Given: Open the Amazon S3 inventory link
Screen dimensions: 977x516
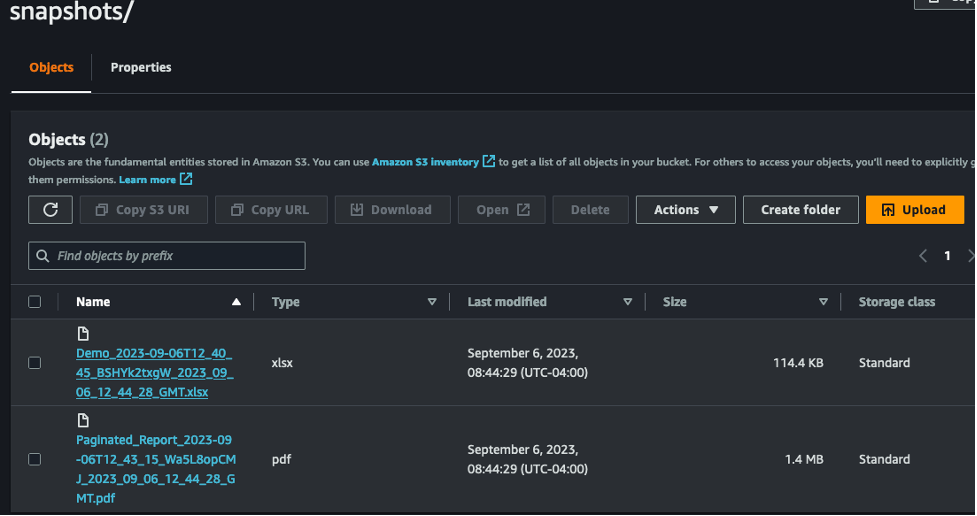Looking at the screenshot, I should coord(426,162).
